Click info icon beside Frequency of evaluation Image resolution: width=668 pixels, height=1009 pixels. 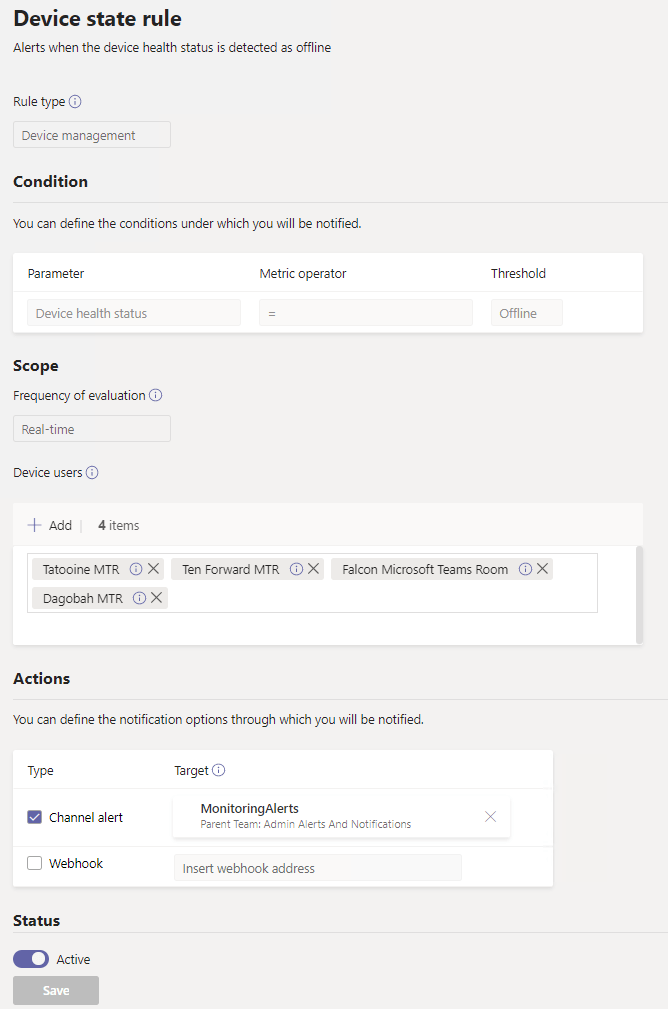[x=156, y=396]
